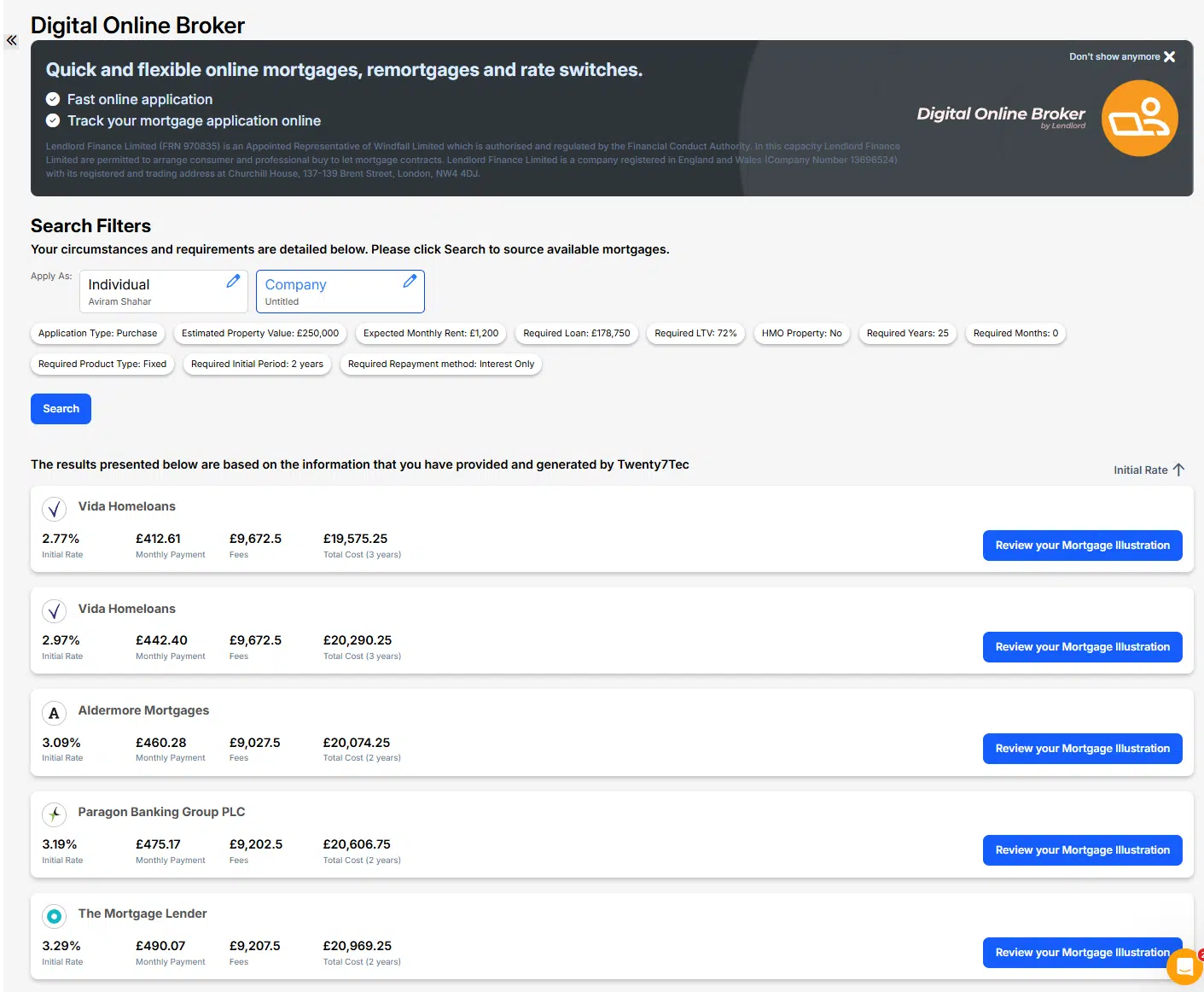Screen dimensions: 1204x992
Task: Open Required Loan £178,750 filter chip
Action: (577, 334)
